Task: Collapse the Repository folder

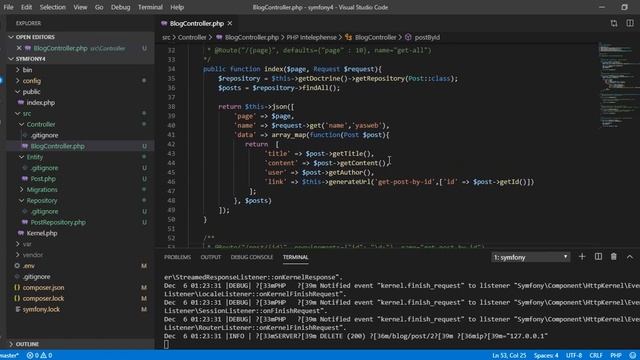Action: click(x=42, y=200)
